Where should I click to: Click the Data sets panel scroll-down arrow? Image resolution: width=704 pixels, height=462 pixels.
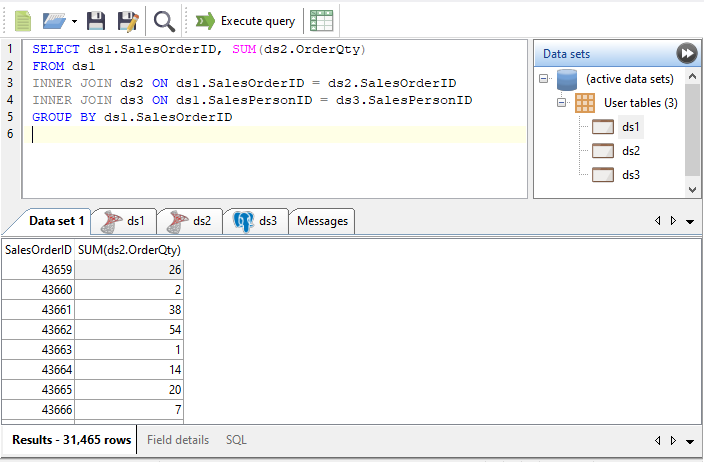point(692,188)
